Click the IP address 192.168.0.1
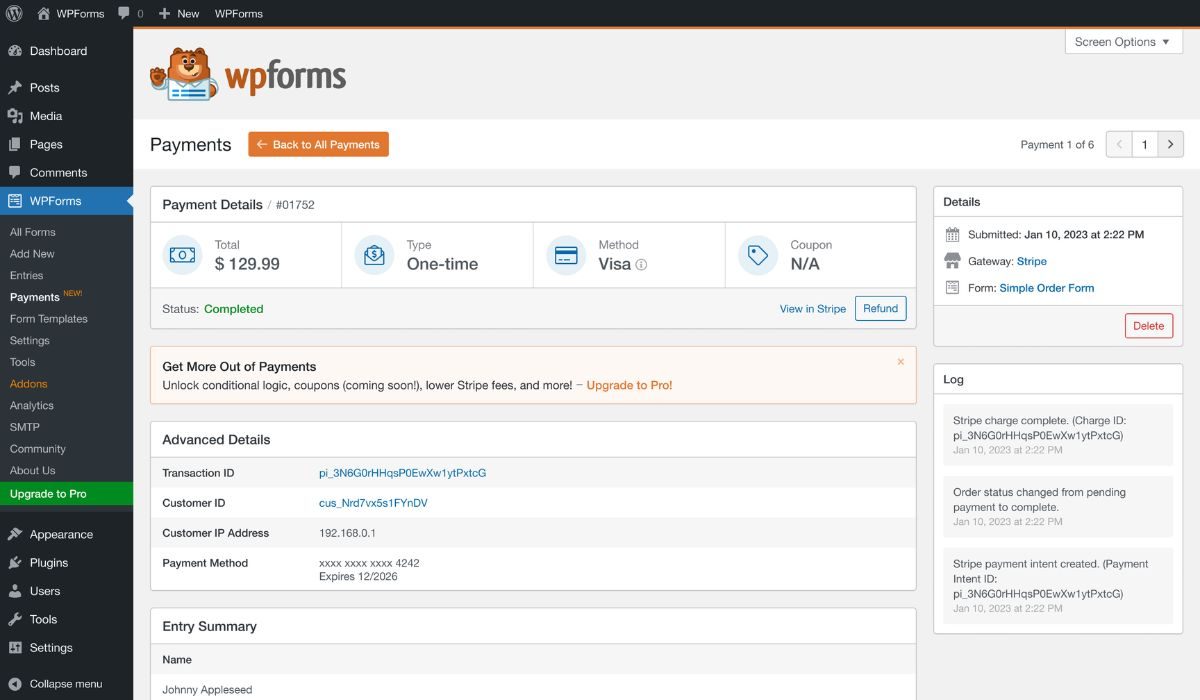Image resolution: width=1200 pixels, height=700 pixels. click(347, 533)
